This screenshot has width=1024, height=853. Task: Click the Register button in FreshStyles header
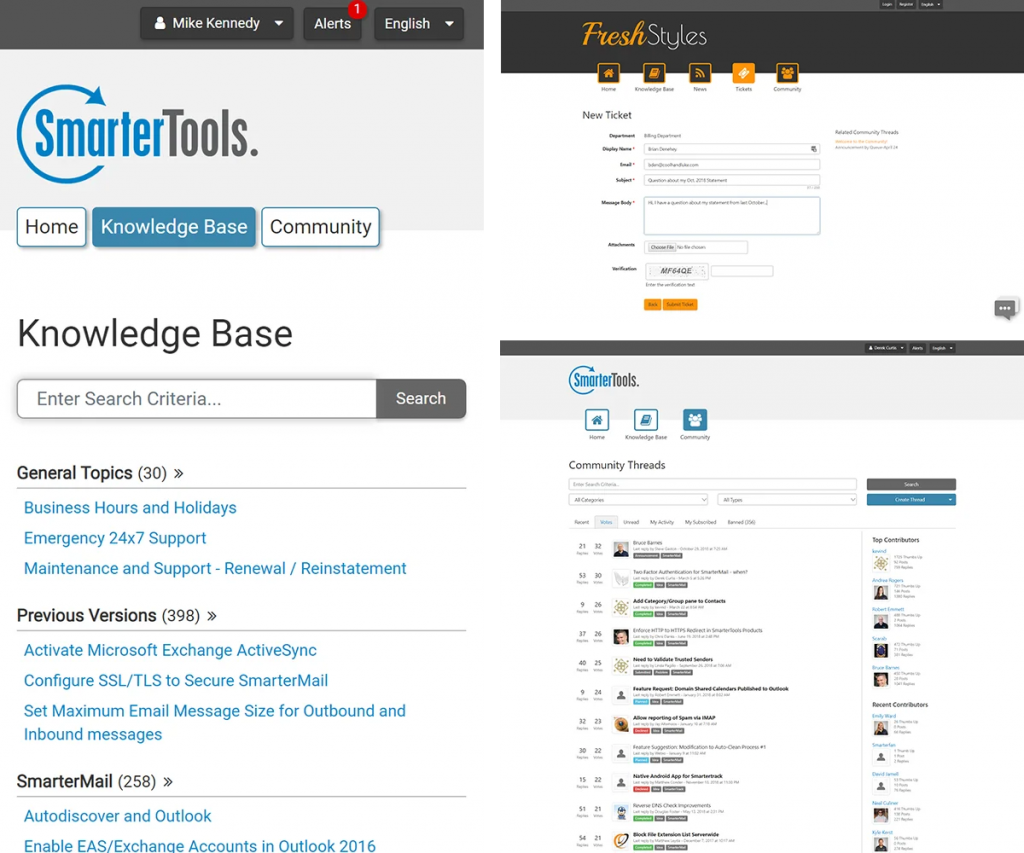(x=906, y=4)
